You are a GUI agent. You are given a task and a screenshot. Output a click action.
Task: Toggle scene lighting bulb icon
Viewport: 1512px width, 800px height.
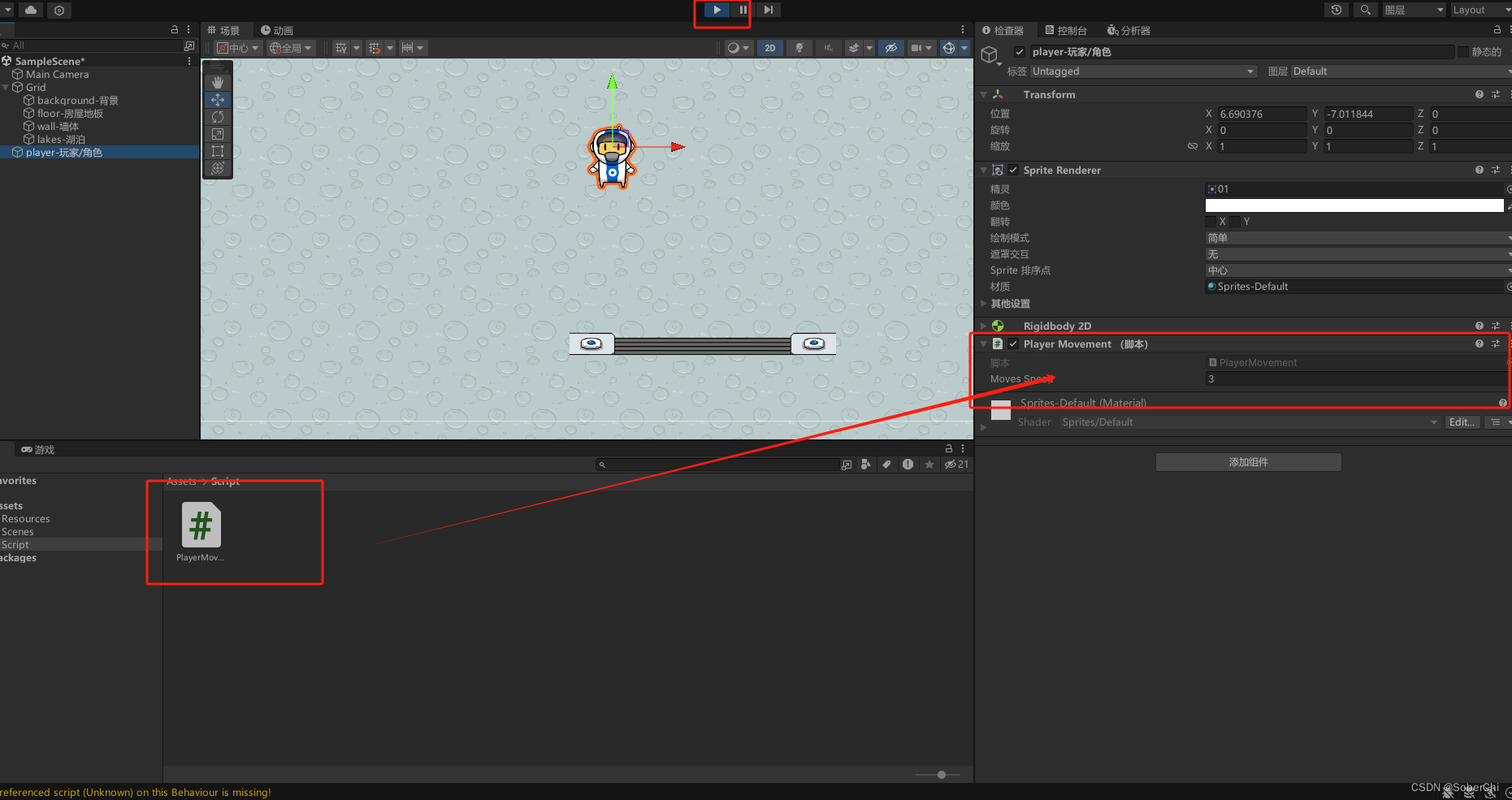click(x=799, y=48)
